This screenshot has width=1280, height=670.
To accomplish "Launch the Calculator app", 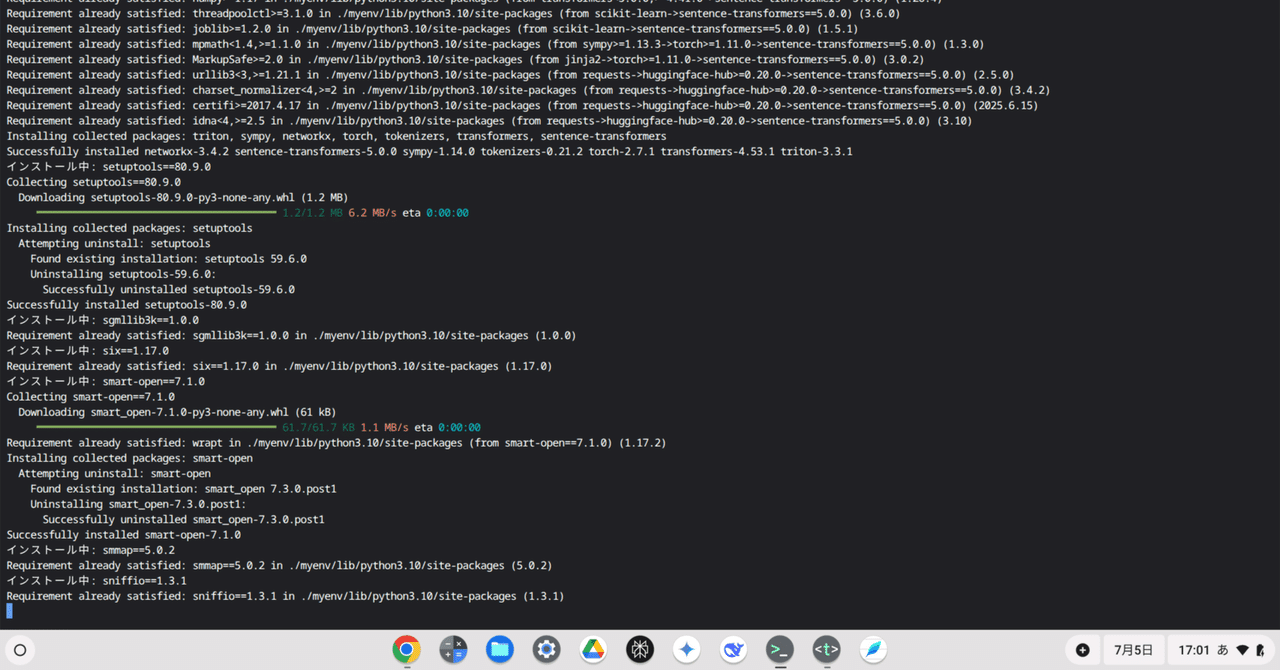I will [x=453, y=649].
